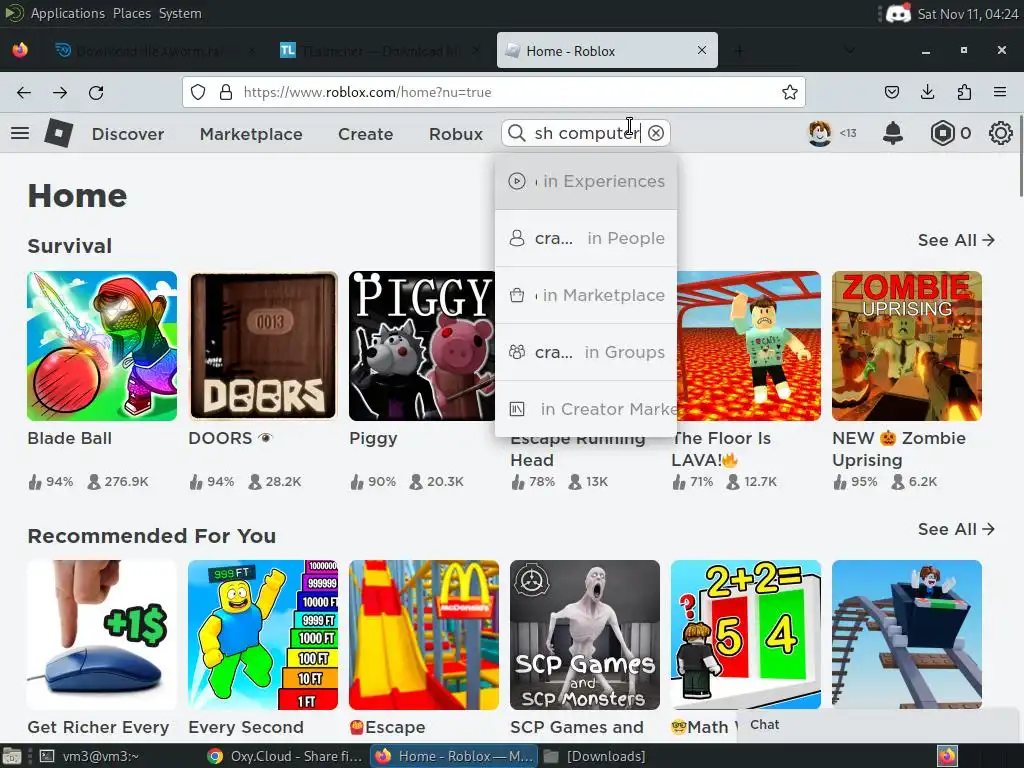Open the Places menu
The width and height of the screenshot is (1024, 768).
tap(132, 13)
